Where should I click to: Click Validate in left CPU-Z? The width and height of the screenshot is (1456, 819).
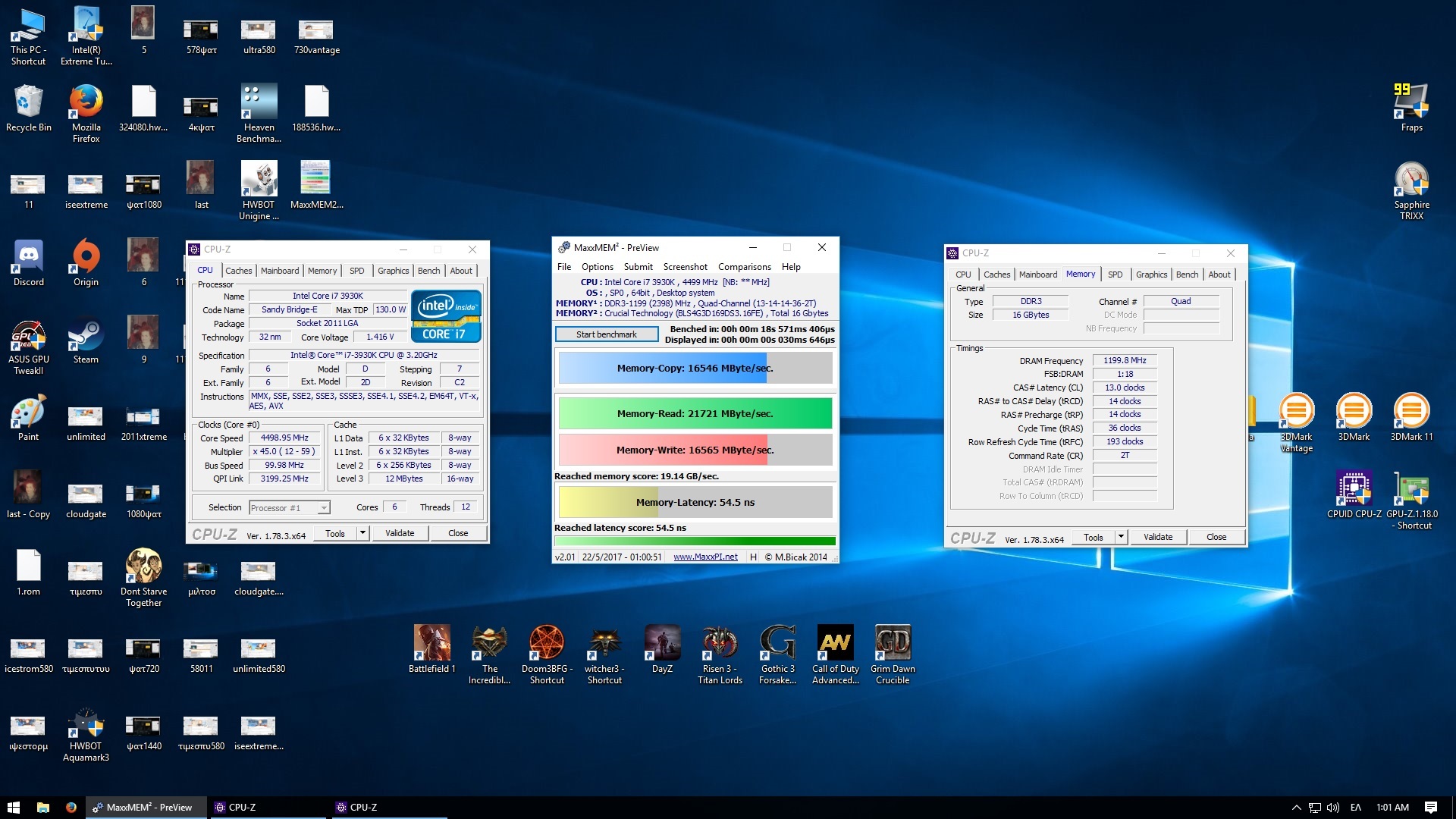(x=400, y=533)
